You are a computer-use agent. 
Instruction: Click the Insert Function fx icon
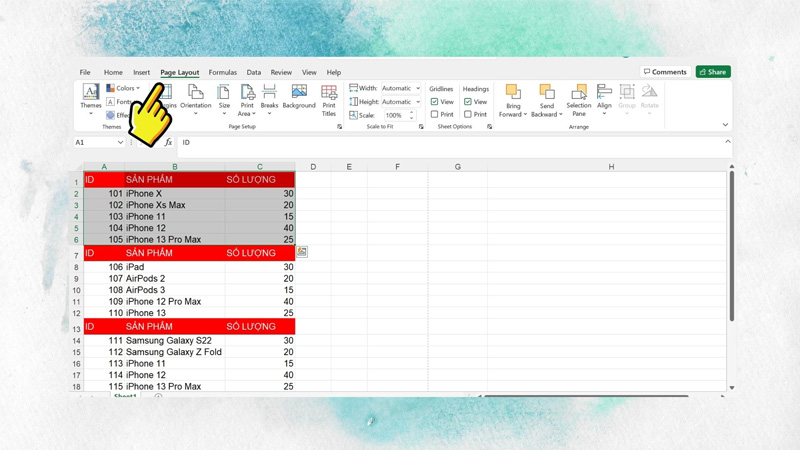click(168, 142)
